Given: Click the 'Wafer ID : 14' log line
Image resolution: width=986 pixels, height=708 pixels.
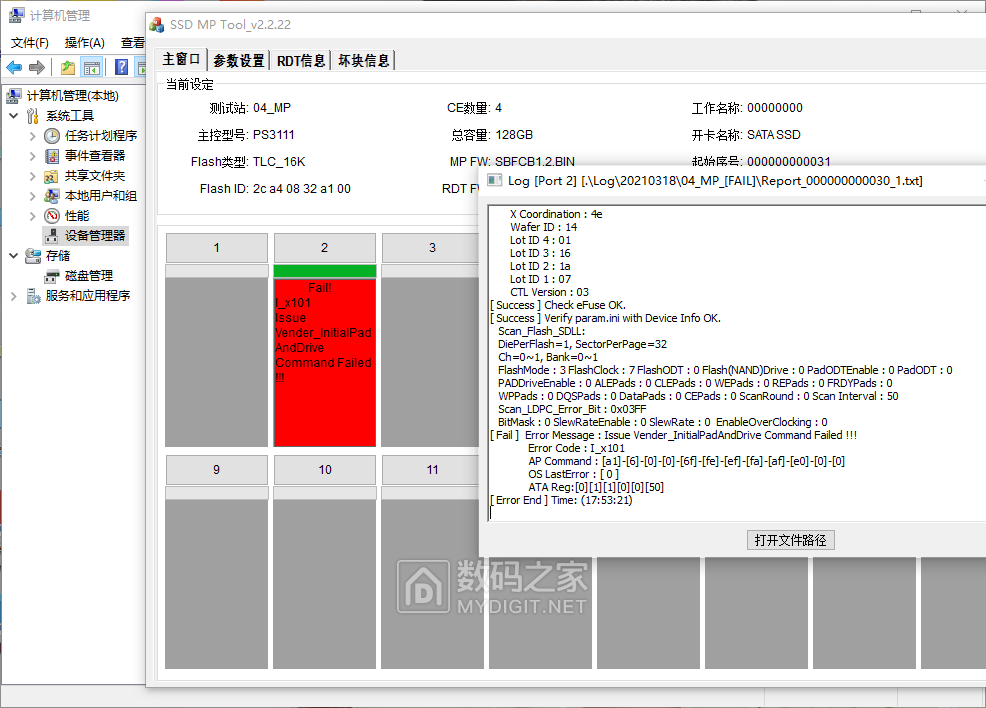Looking at the screenshot, I should click(543, 227).
